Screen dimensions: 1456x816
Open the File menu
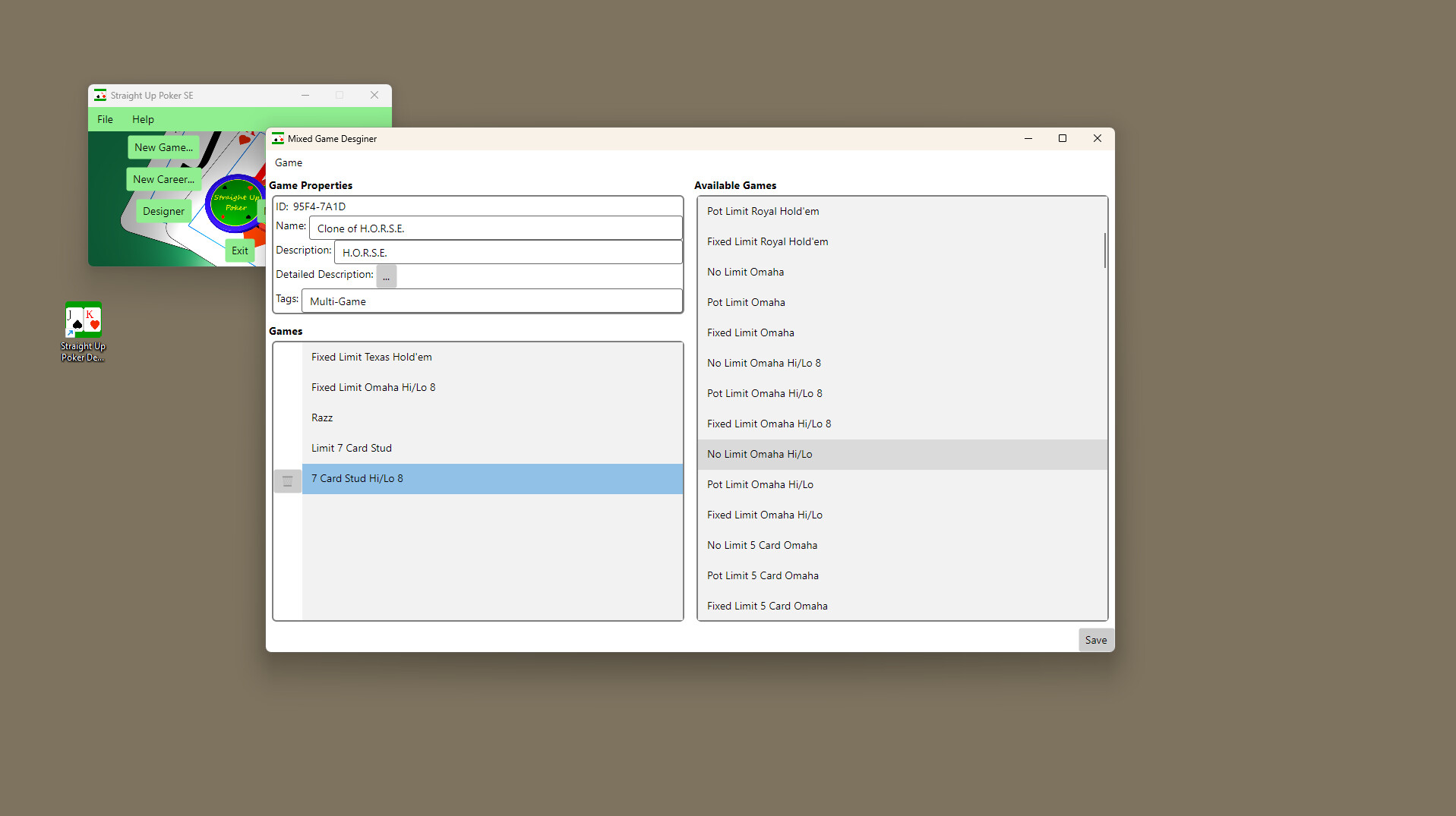pyautogui.click(x=105, y=119)
